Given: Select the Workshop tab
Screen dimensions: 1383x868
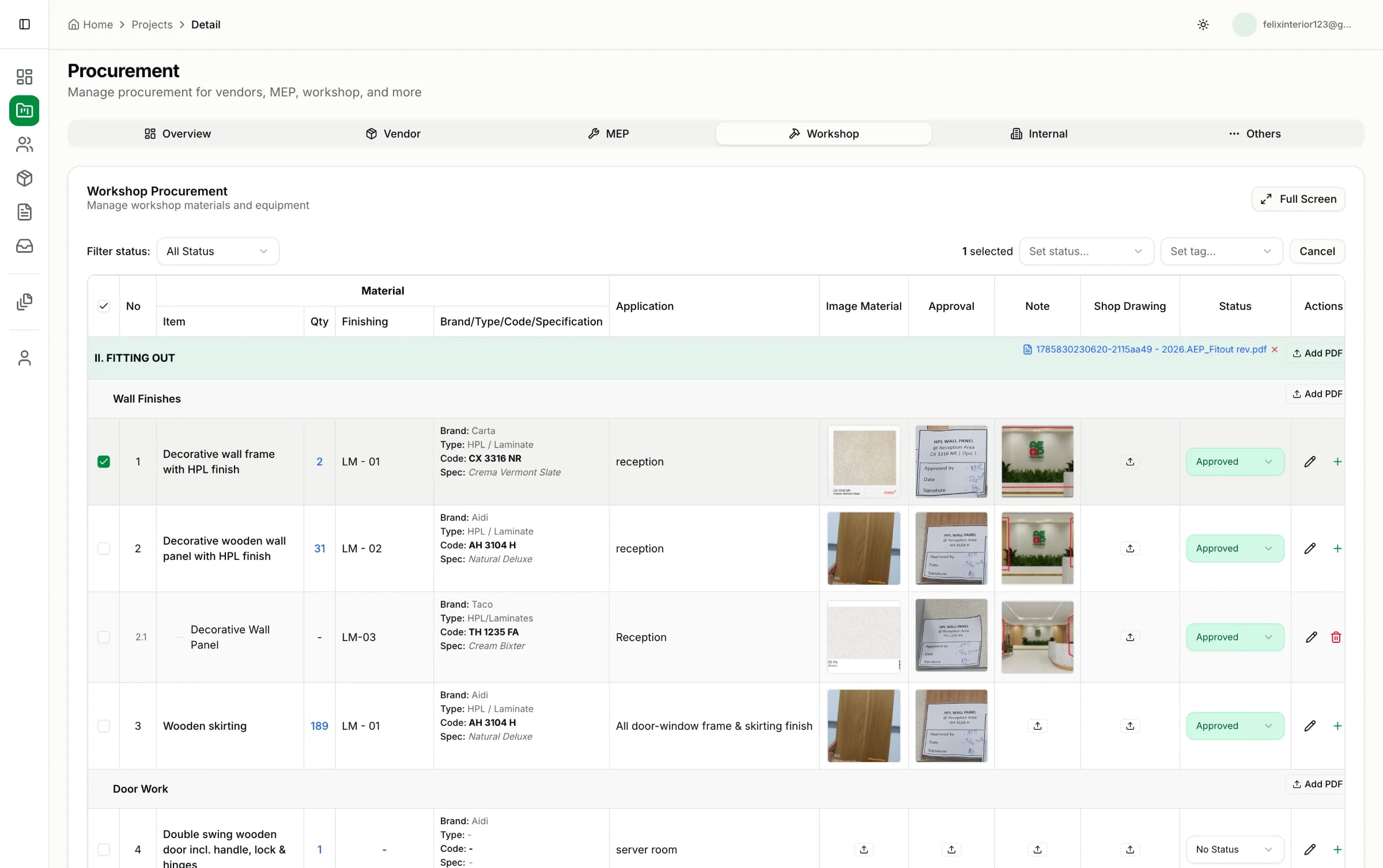Looking at the screenshot, I should [x=824, y=134].
